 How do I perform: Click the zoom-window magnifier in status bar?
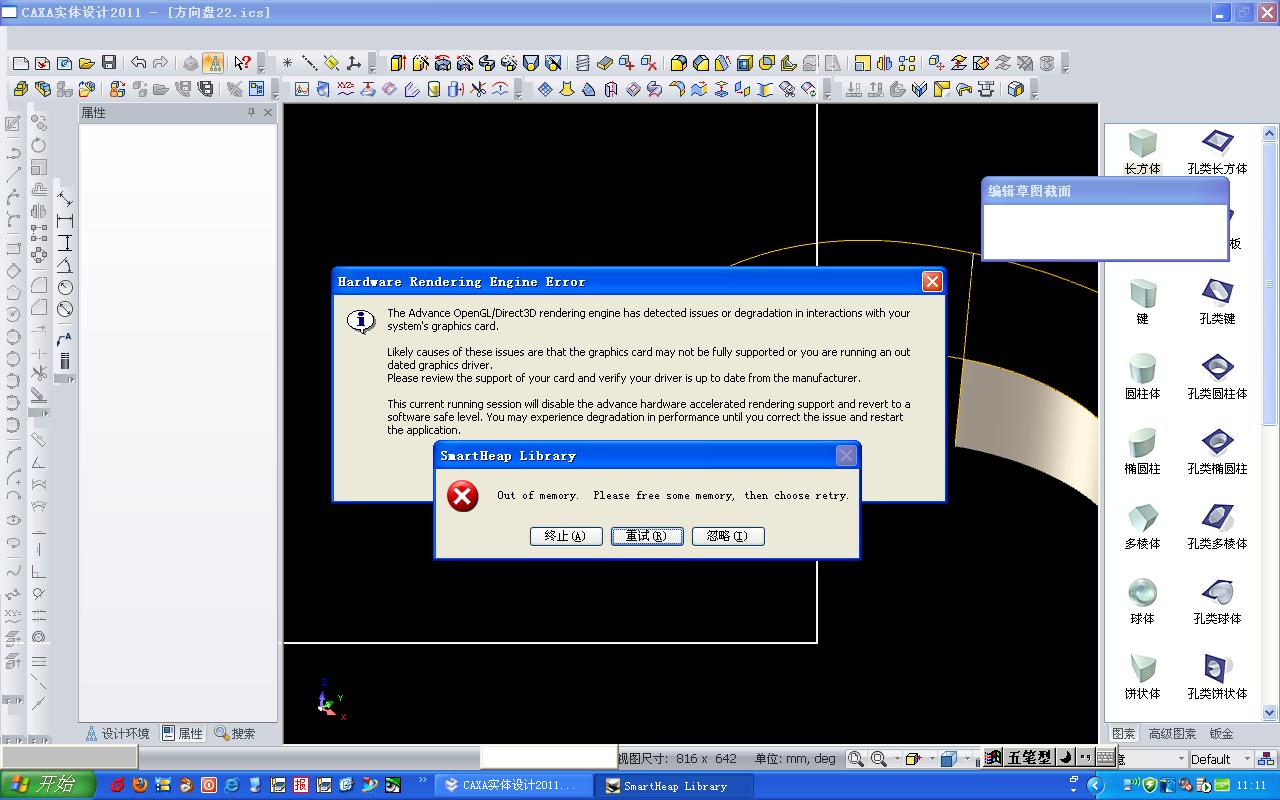[856, 759]
